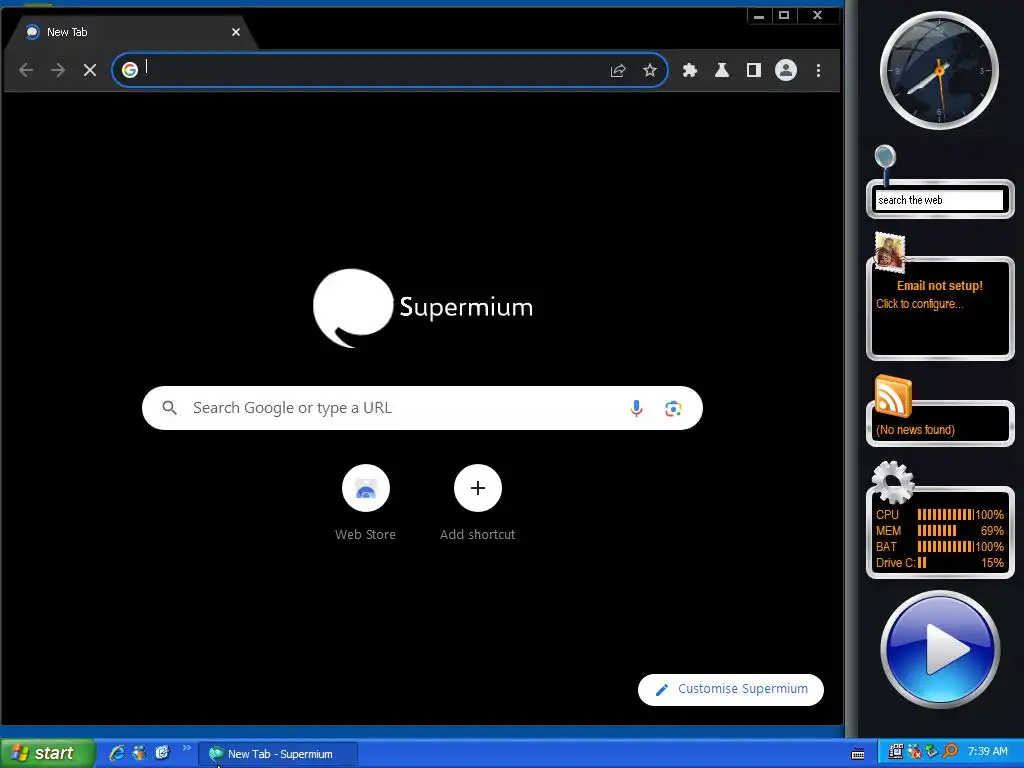Click the orange magnifier tray icon
This screenshot has width=1024, height=768.
(x=950, y=752)
